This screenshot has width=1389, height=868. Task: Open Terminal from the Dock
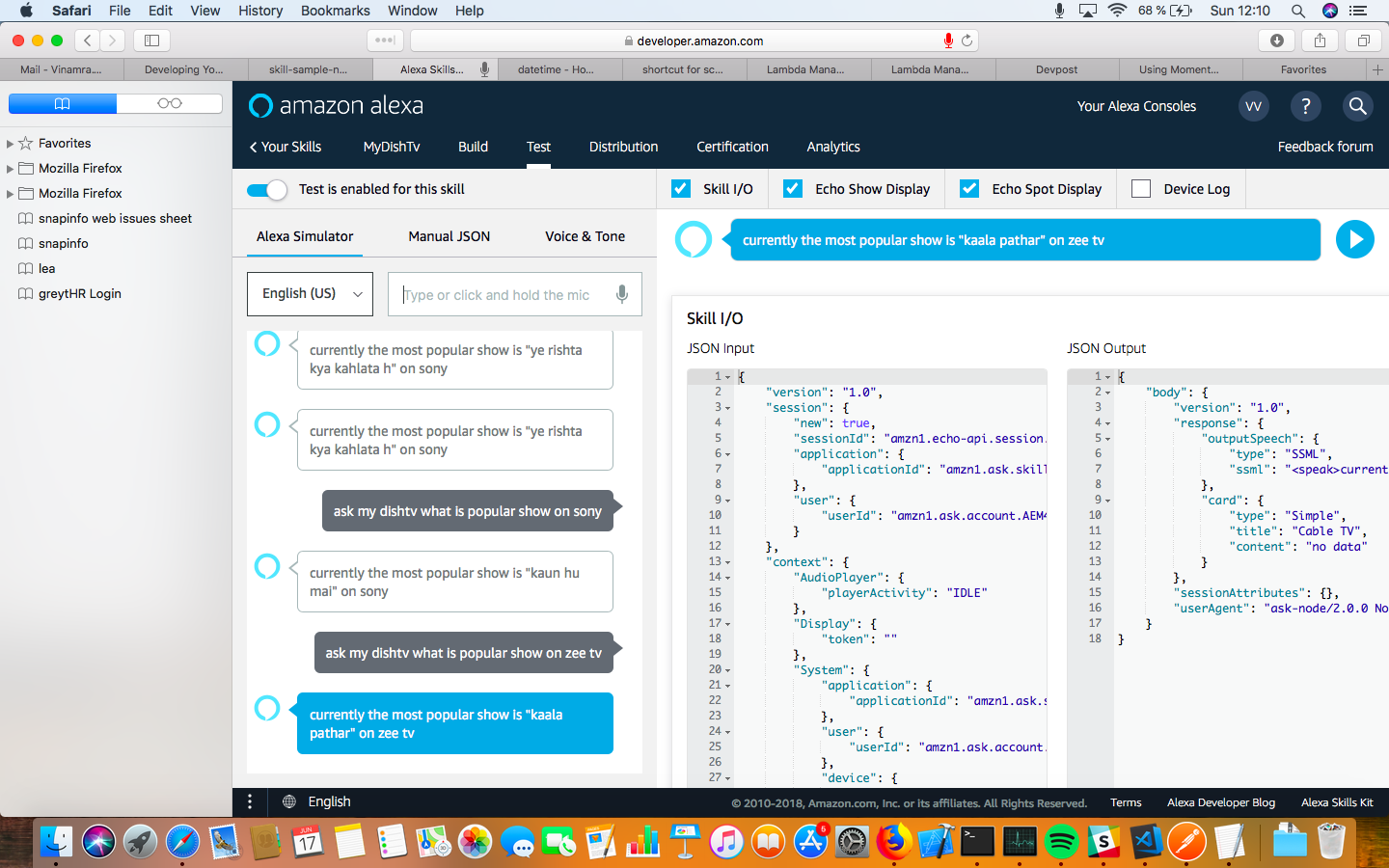pos(977,842)
